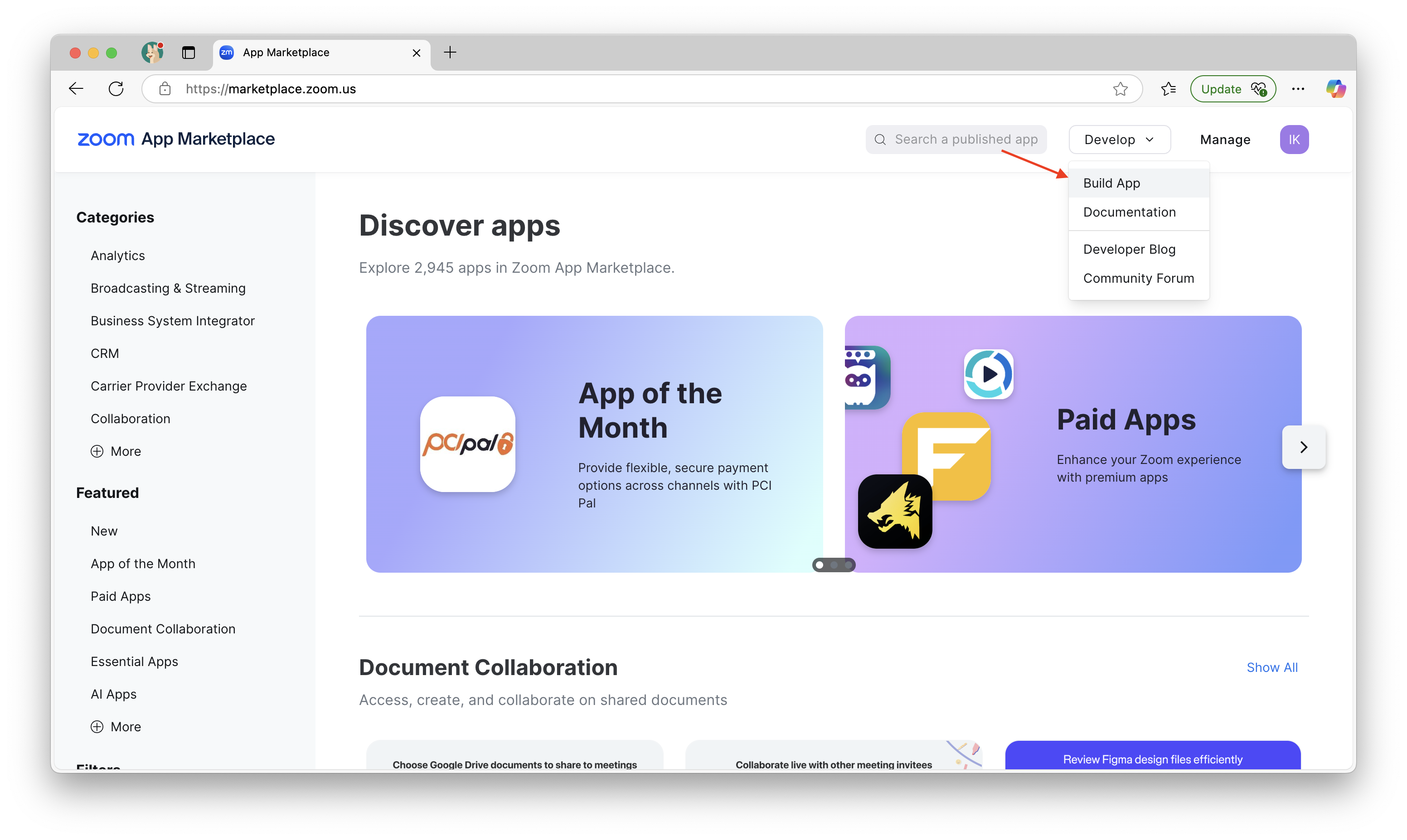Viewport: 1407px width, 840px height.
Task: Open a new tab with plus icon
Action: tap(450, 53)
